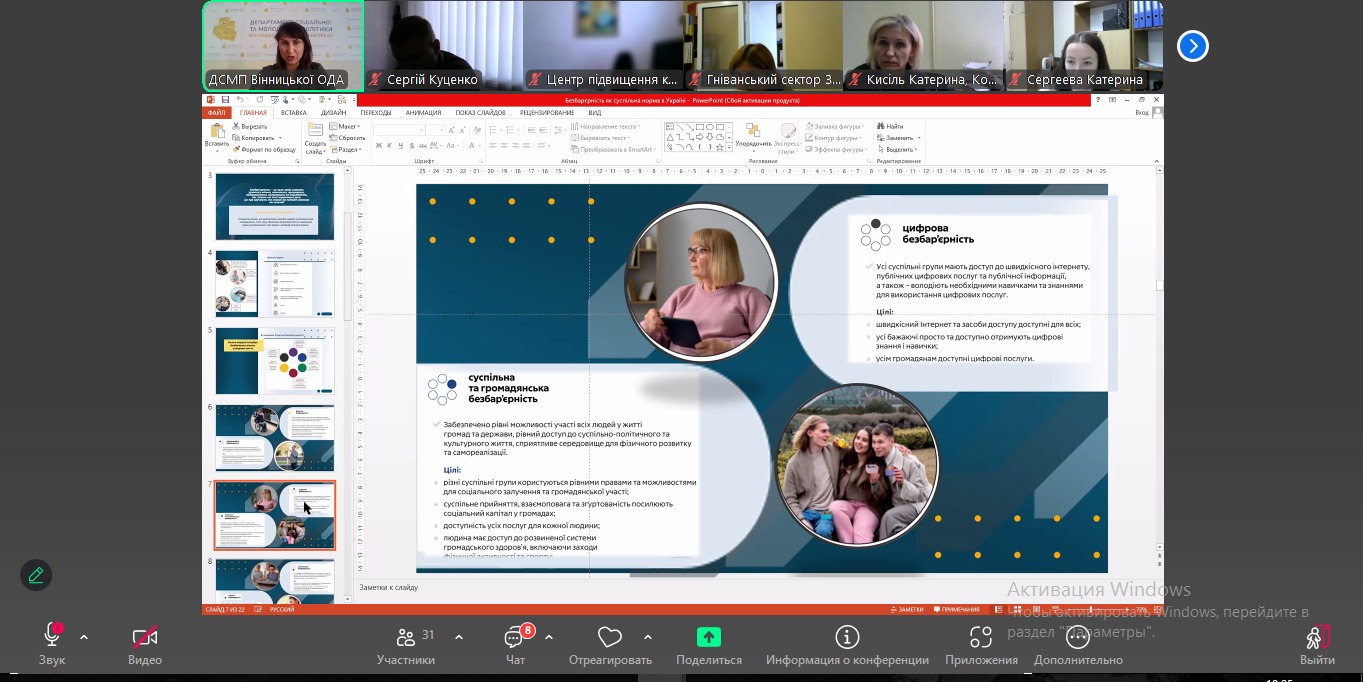Click the ДСМП Вінницької ОДА video tile

283,46
